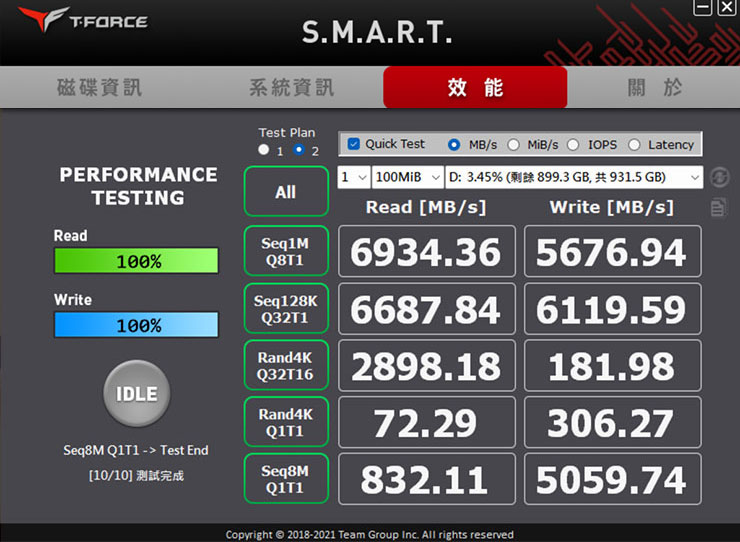This screenshot has width=740, height=542.
Task: Choose Test Plan 1 radio button
Action: pos(264,150)
